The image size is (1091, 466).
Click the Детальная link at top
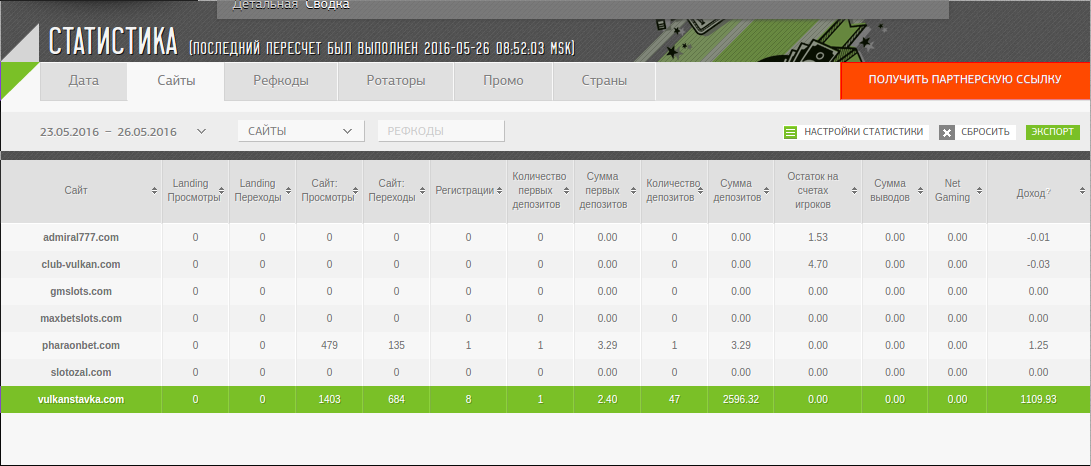click(265, 5)
